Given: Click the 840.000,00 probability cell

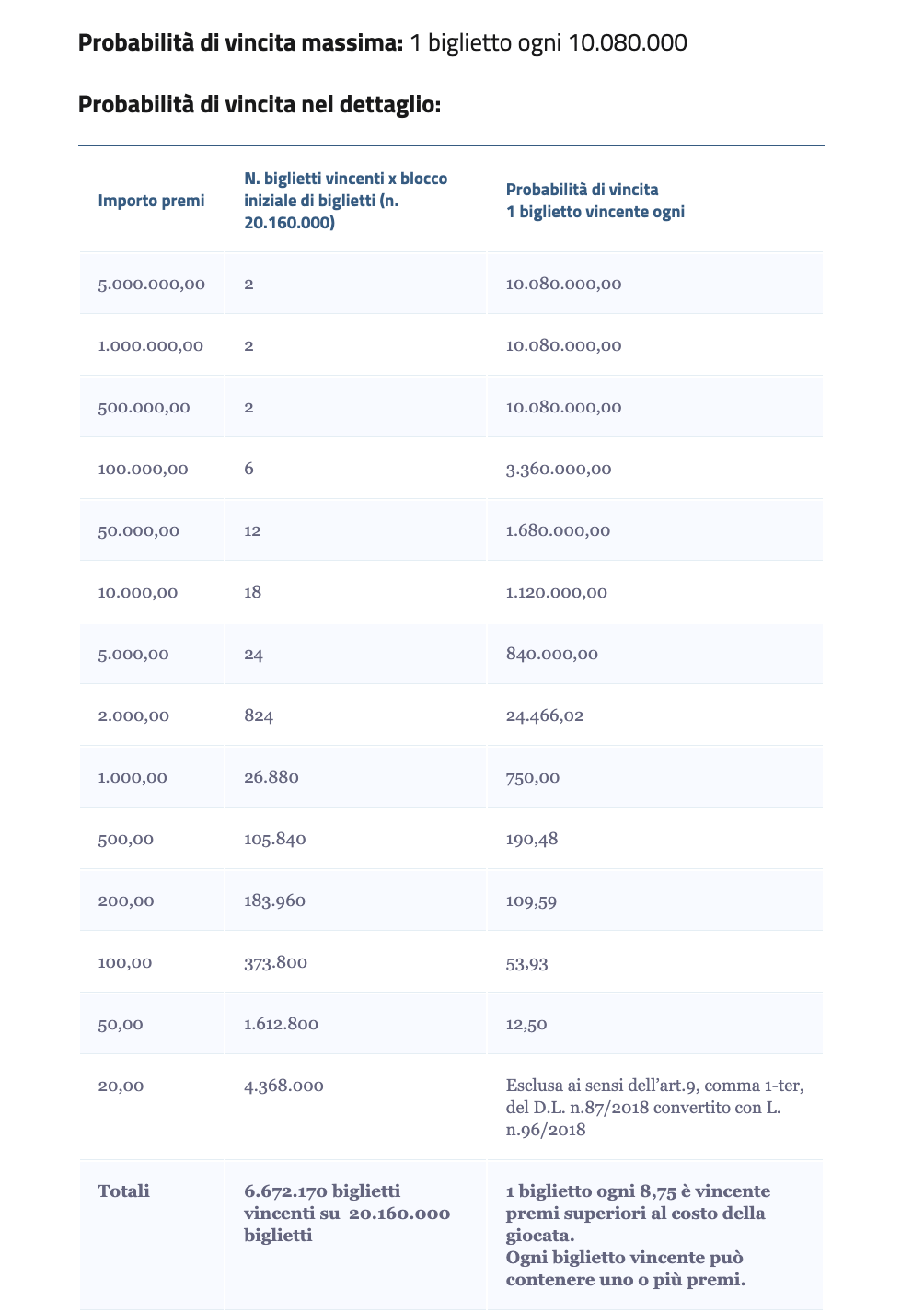Looking at the screenshot, I should 552,654.
